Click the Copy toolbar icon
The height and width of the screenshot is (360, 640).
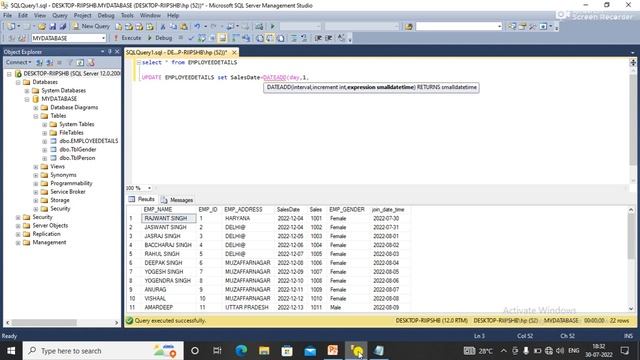click(x=173, y=27)
